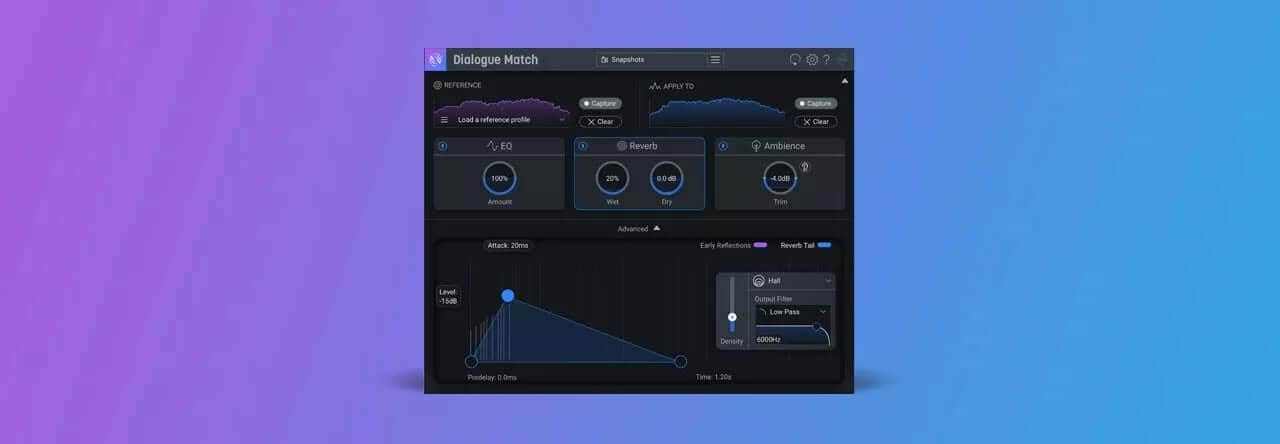Screen dimensions: 1280x444
Task: Toggle Early Reflections purple indicator
Action: click(760, 245)
